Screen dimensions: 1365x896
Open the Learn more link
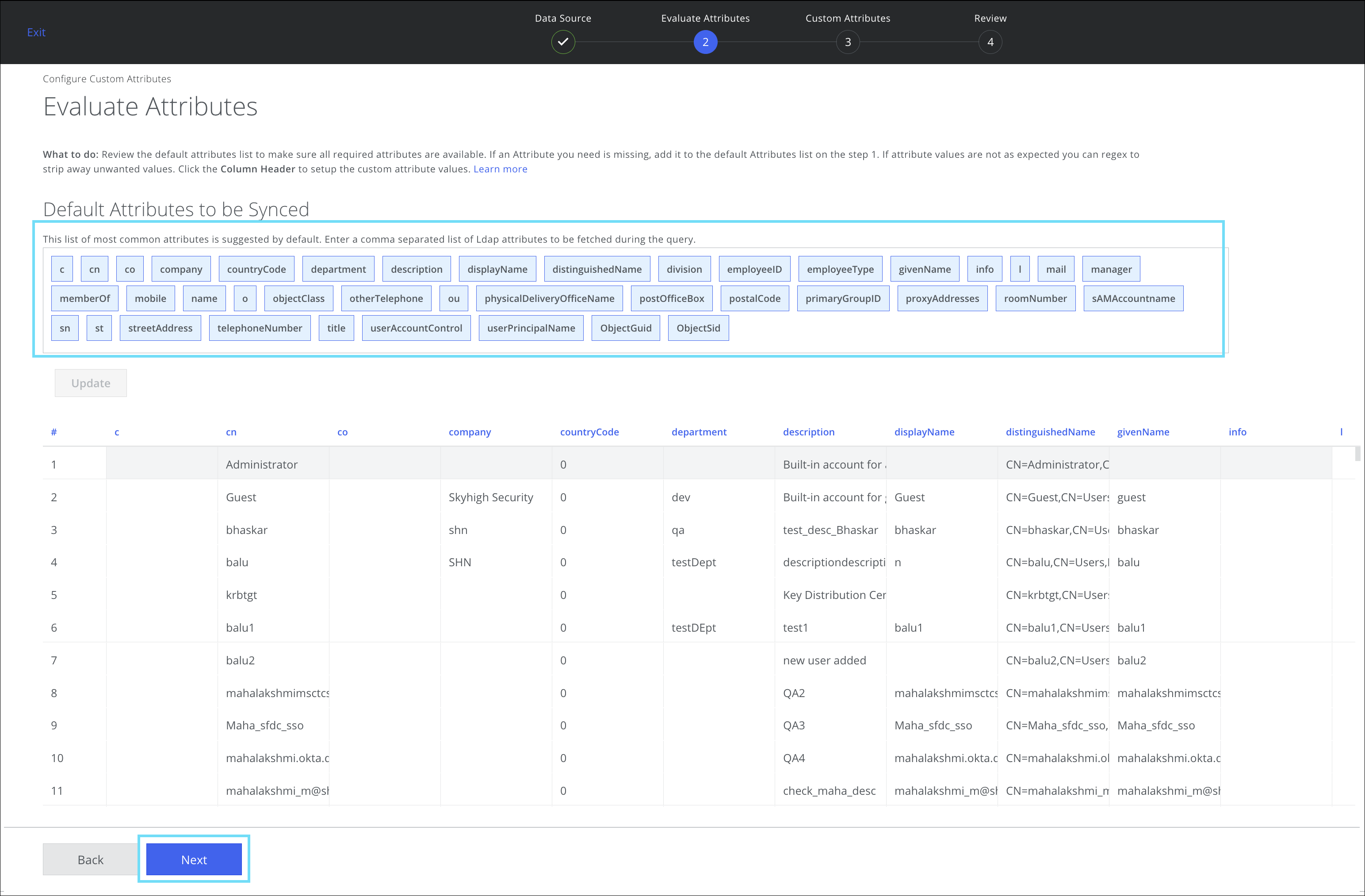pos(500,169)
